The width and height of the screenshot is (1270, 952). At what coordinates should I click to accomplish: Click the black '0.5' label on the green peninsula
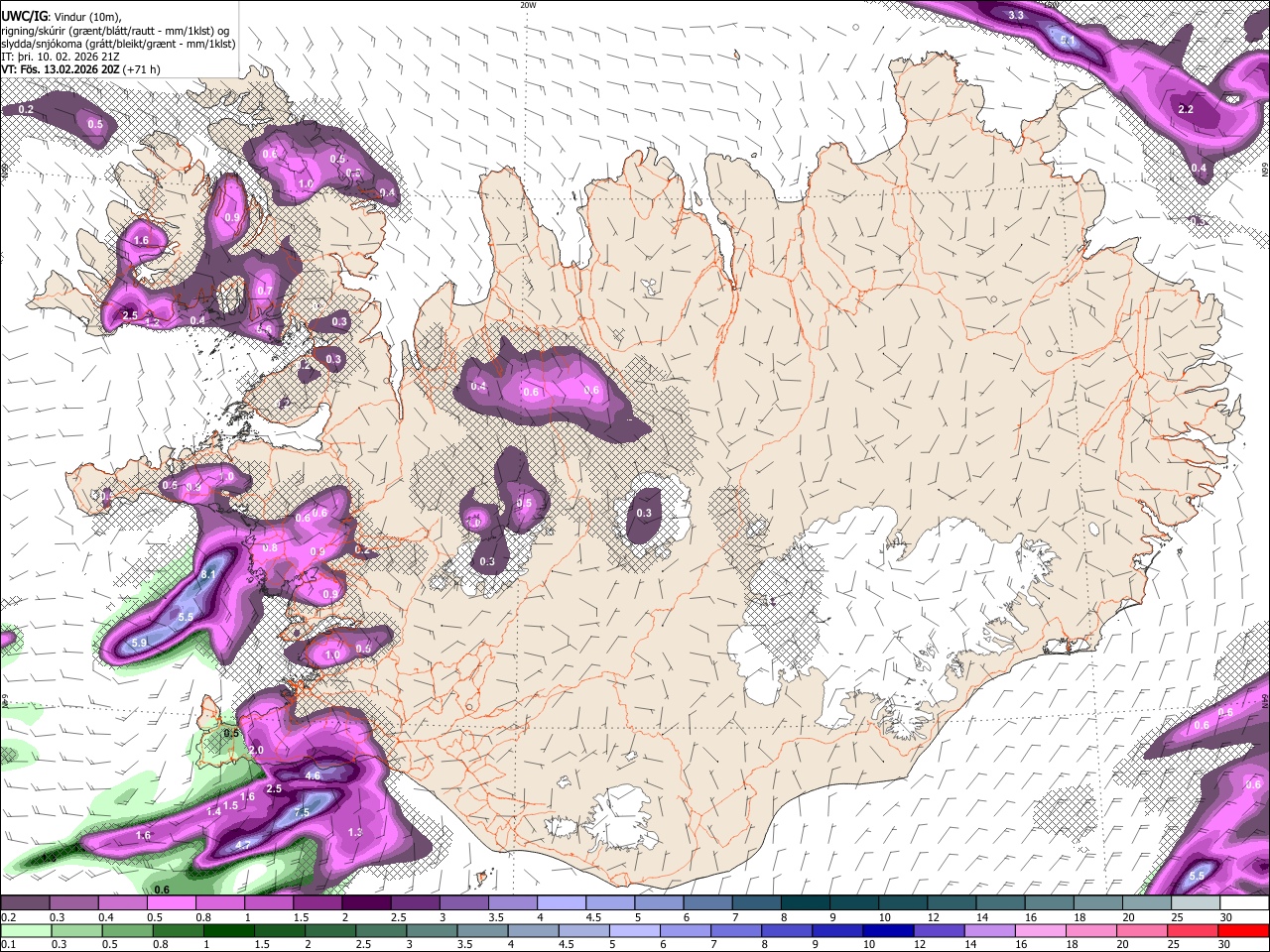pyautogui.click(x=232, y=733)
